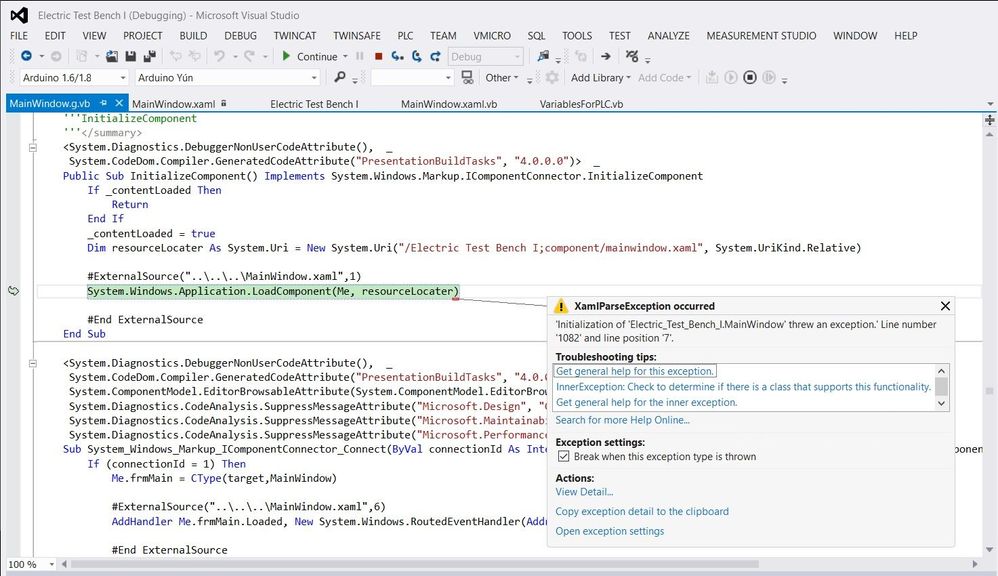Open the TWINCAT menu

click(295, 36)
